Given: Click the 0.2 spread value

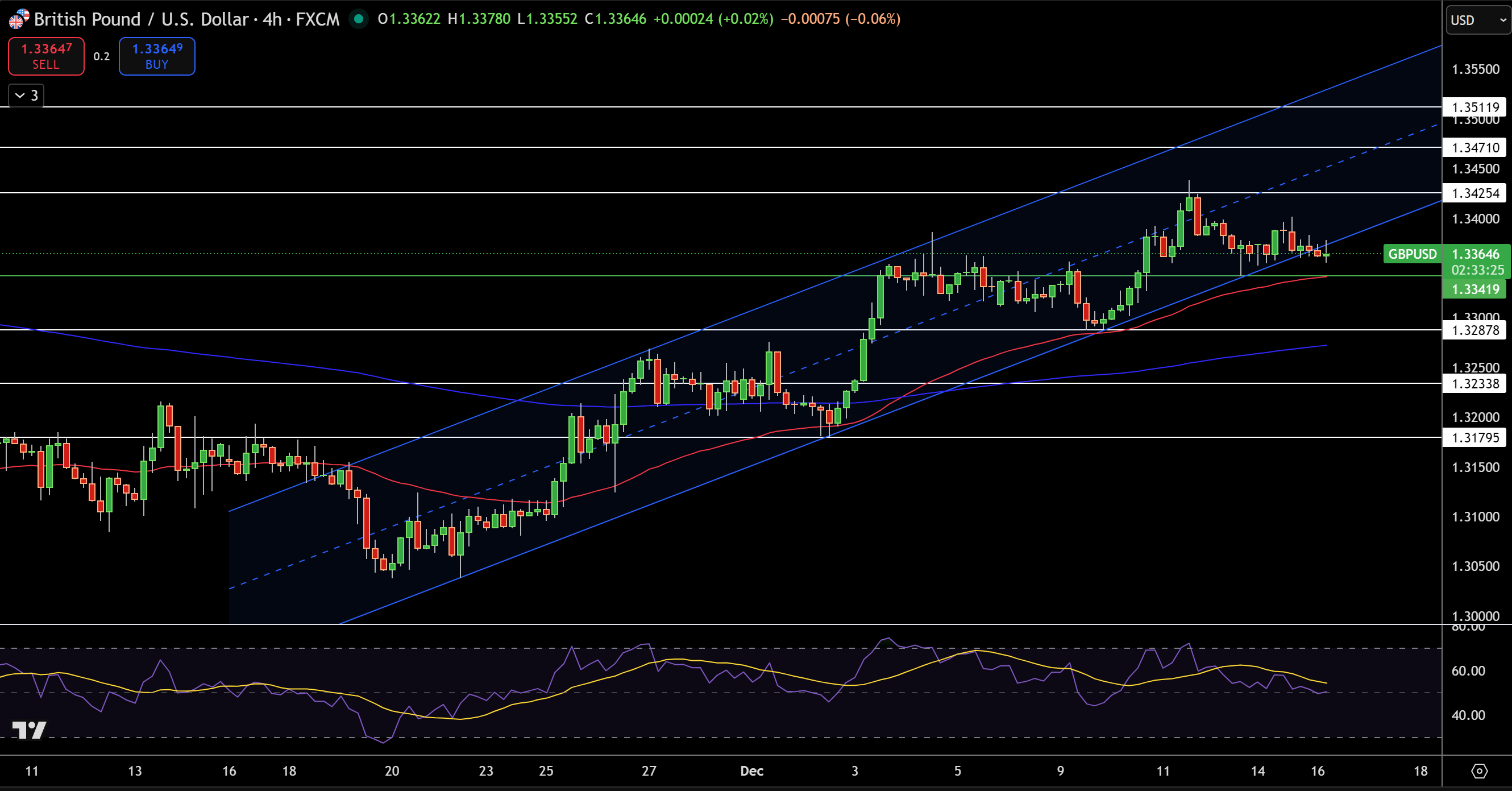Looking at the screenshot, I should coord(101,56).
